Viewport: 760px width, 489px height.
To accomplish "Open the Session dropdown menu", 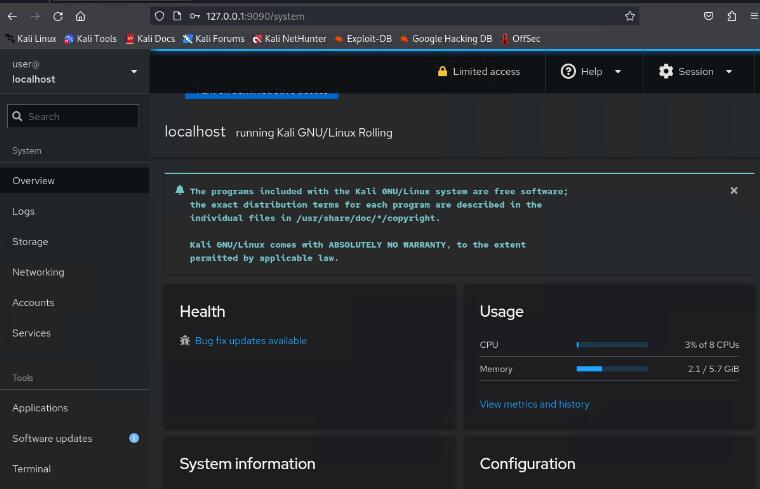I will click(696, 72).
